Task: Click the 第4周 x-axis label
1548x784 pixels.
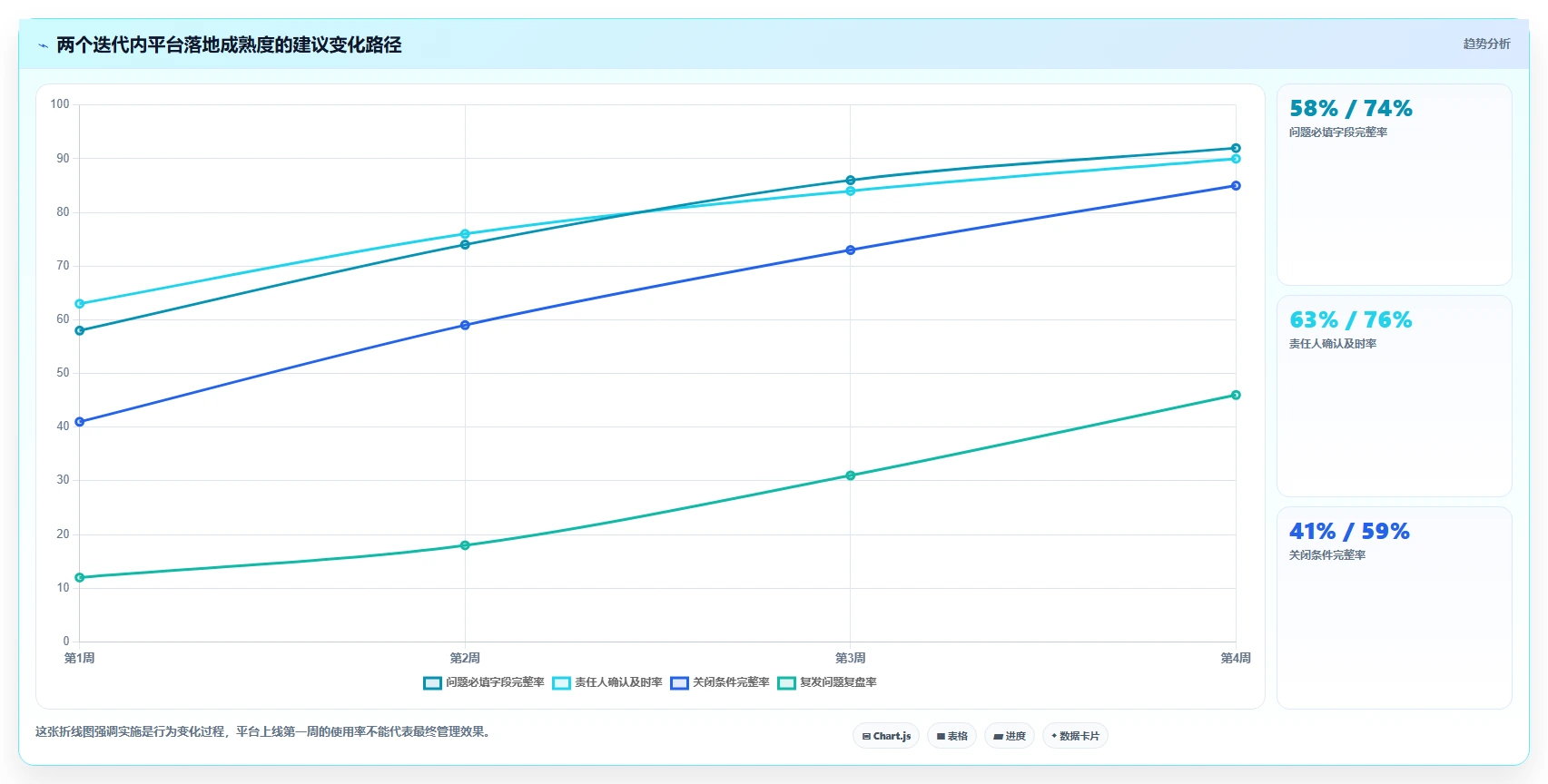Action: tap(1236, 658)
